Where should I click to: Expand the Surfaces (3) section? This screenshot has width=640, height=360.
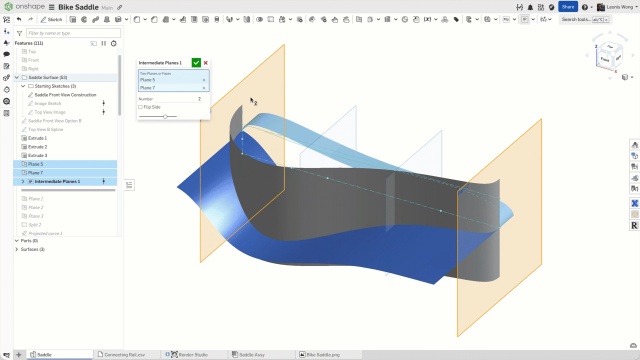pos(17,249)
